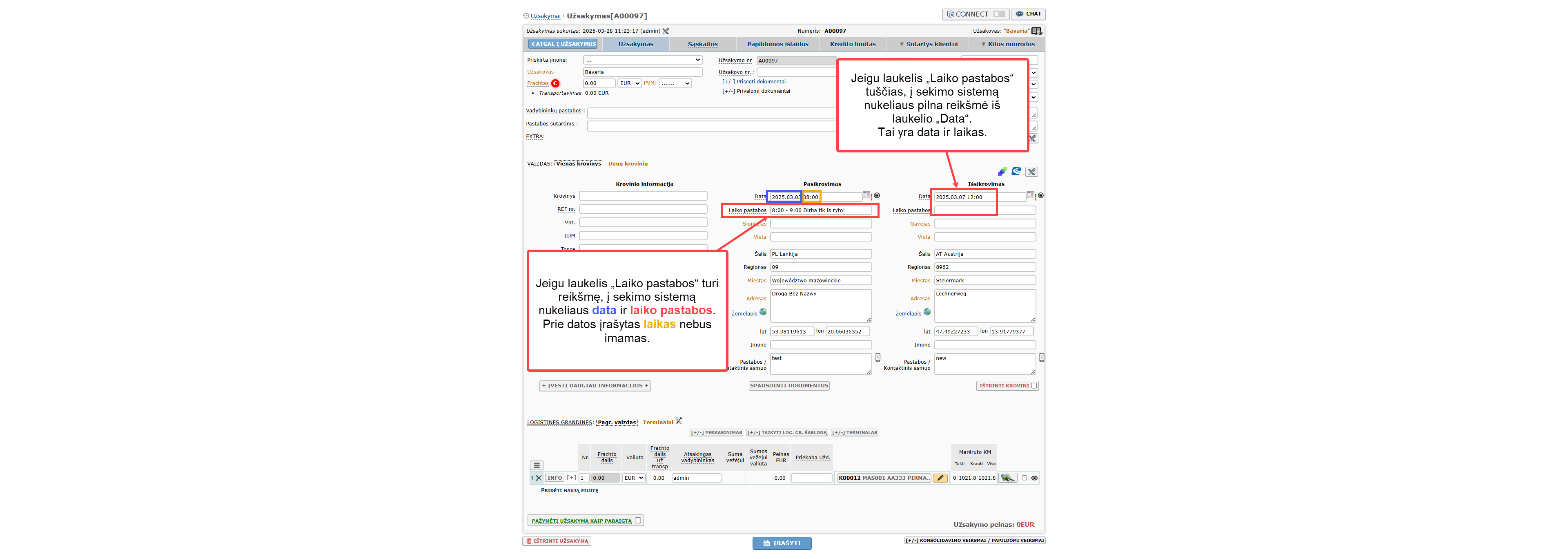Click the Atsakingas vadybininkas field with admin
Screen dimensions: 1568x559
pos(696,479)
